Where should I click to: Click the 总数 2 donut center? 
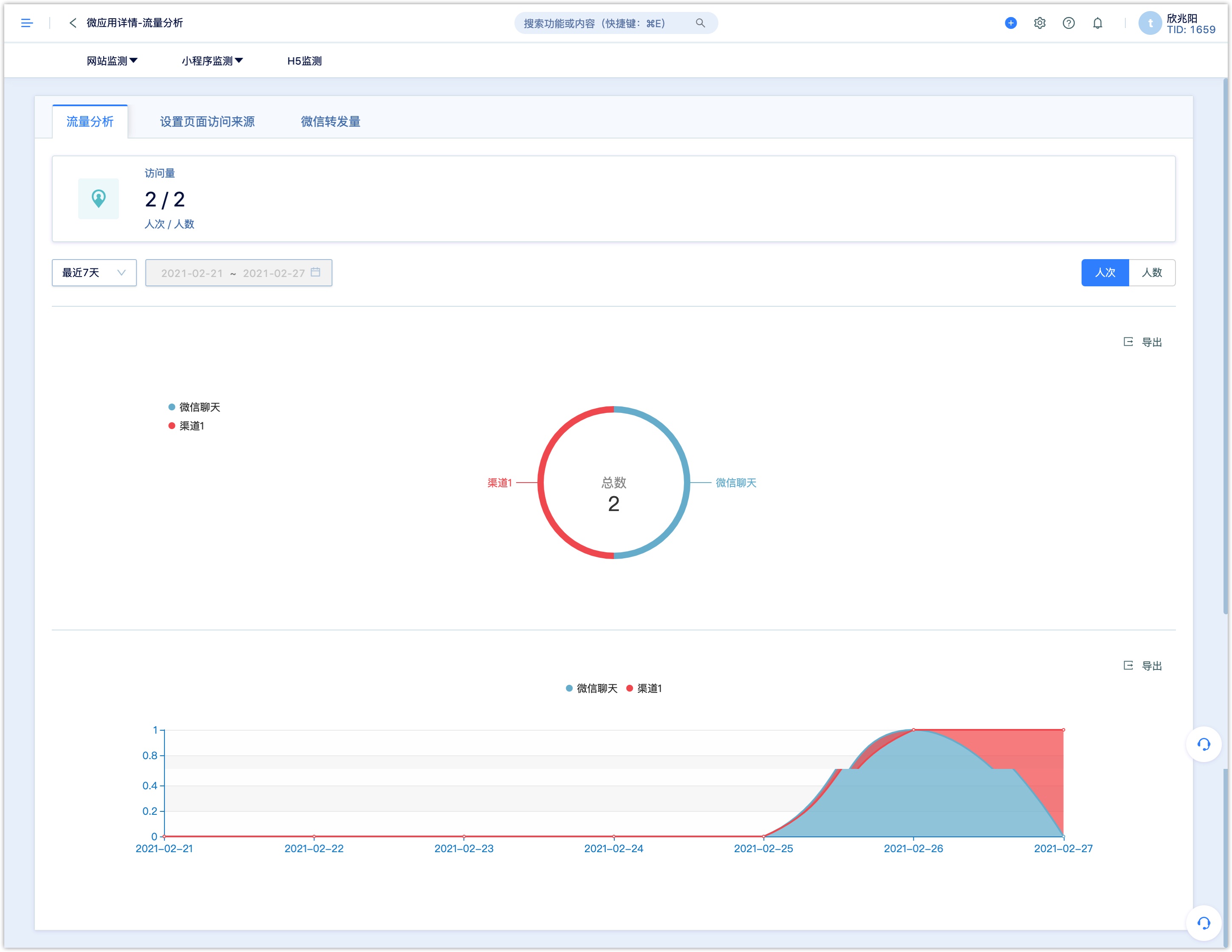click(x=614, y=494)
